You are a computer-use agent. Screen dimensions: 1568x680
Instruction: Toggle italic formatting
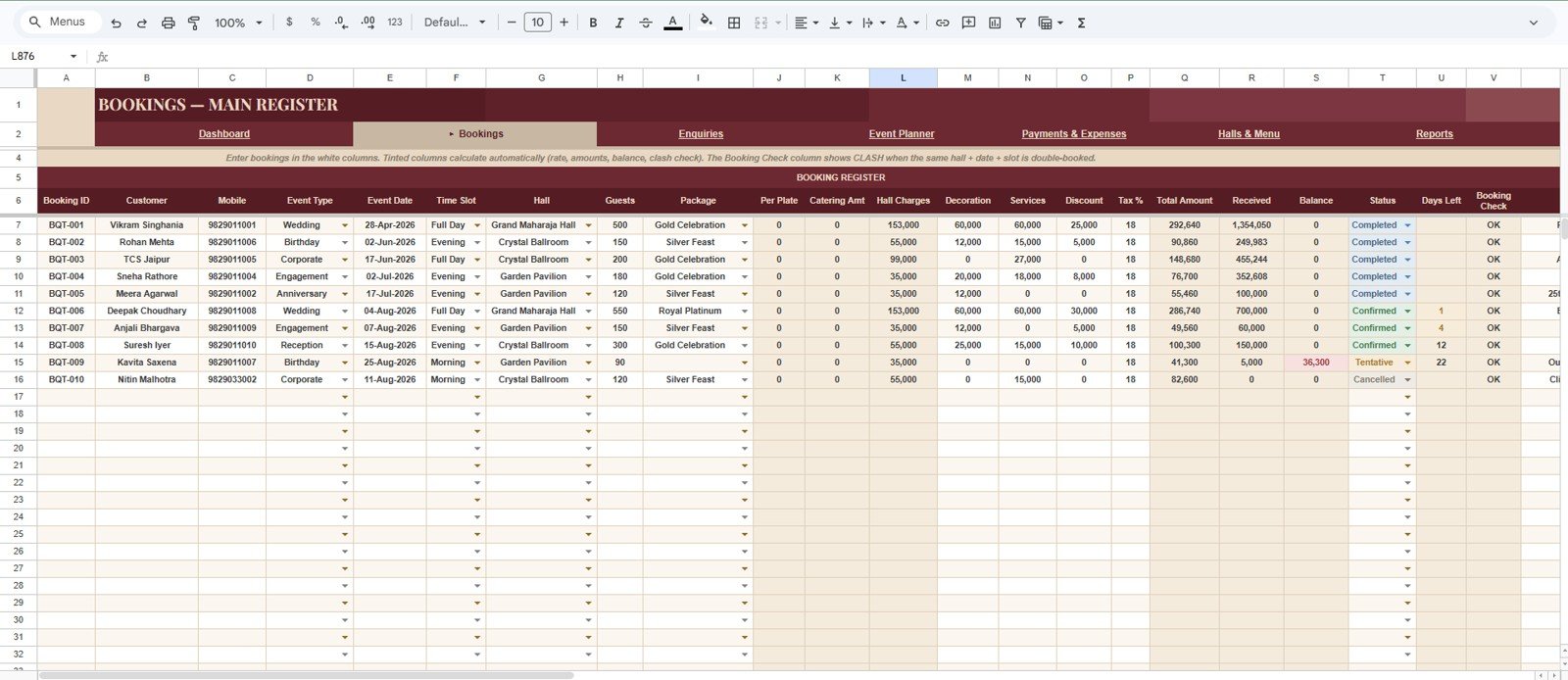tap(618, 23)
